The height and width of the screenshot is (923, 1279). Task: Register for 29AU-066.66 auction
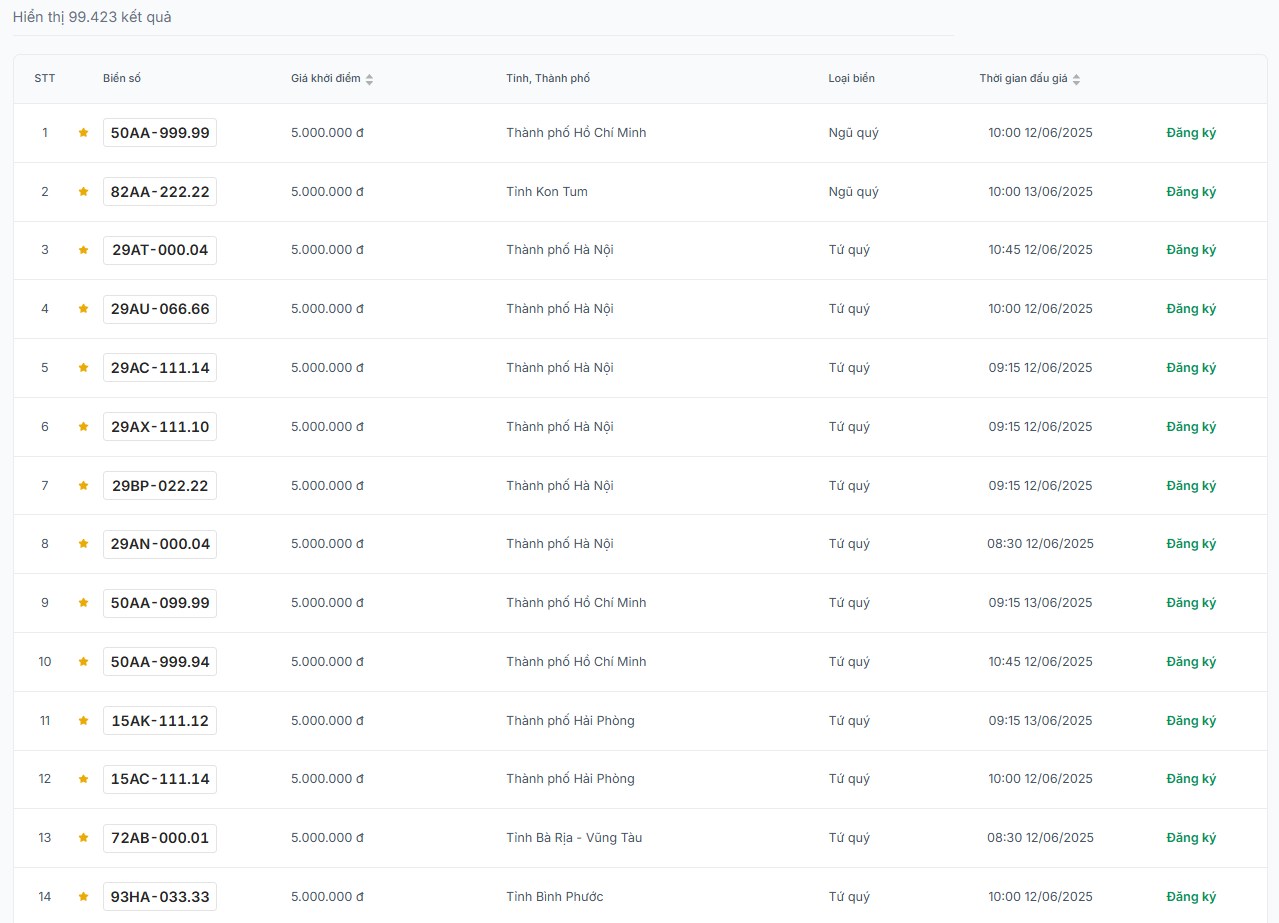pyautogui.click(x=1191, y=309)
